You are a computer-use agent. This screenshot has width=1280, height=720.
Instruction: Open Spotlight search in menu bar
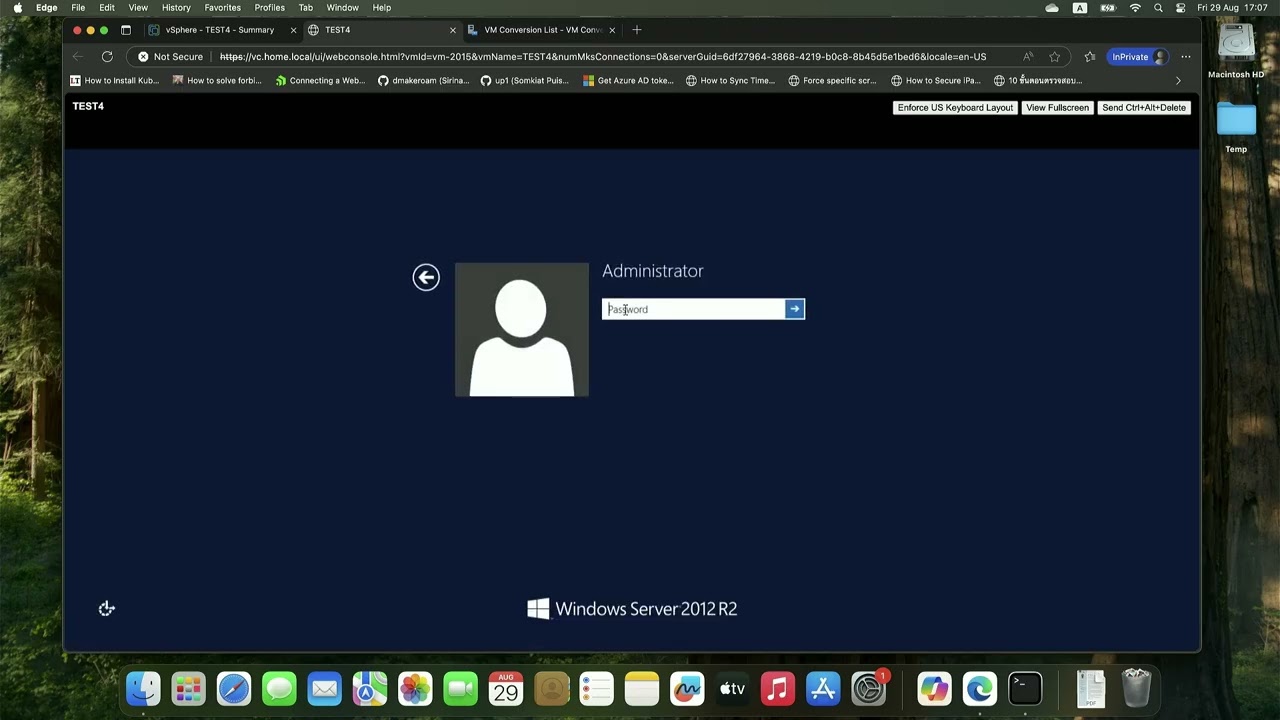pyautogui.click(x=1158, y=8)
